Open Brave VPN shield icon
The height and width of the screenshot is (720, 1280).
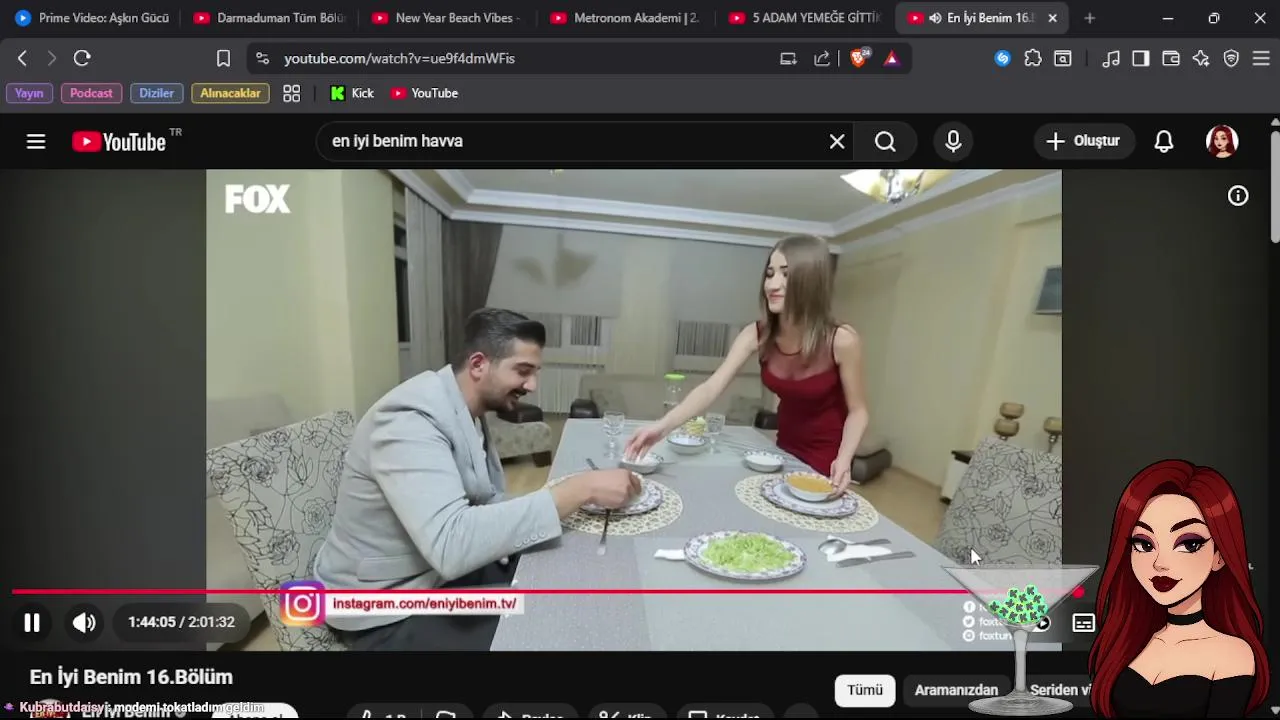click(x=1231, y=58)
